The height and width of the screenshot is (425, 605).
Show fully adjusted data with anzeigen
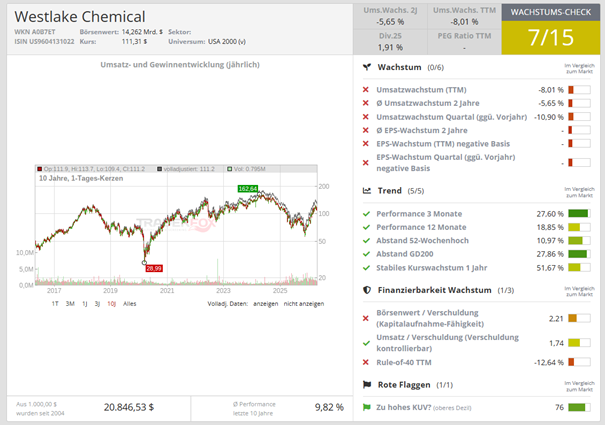265,304
